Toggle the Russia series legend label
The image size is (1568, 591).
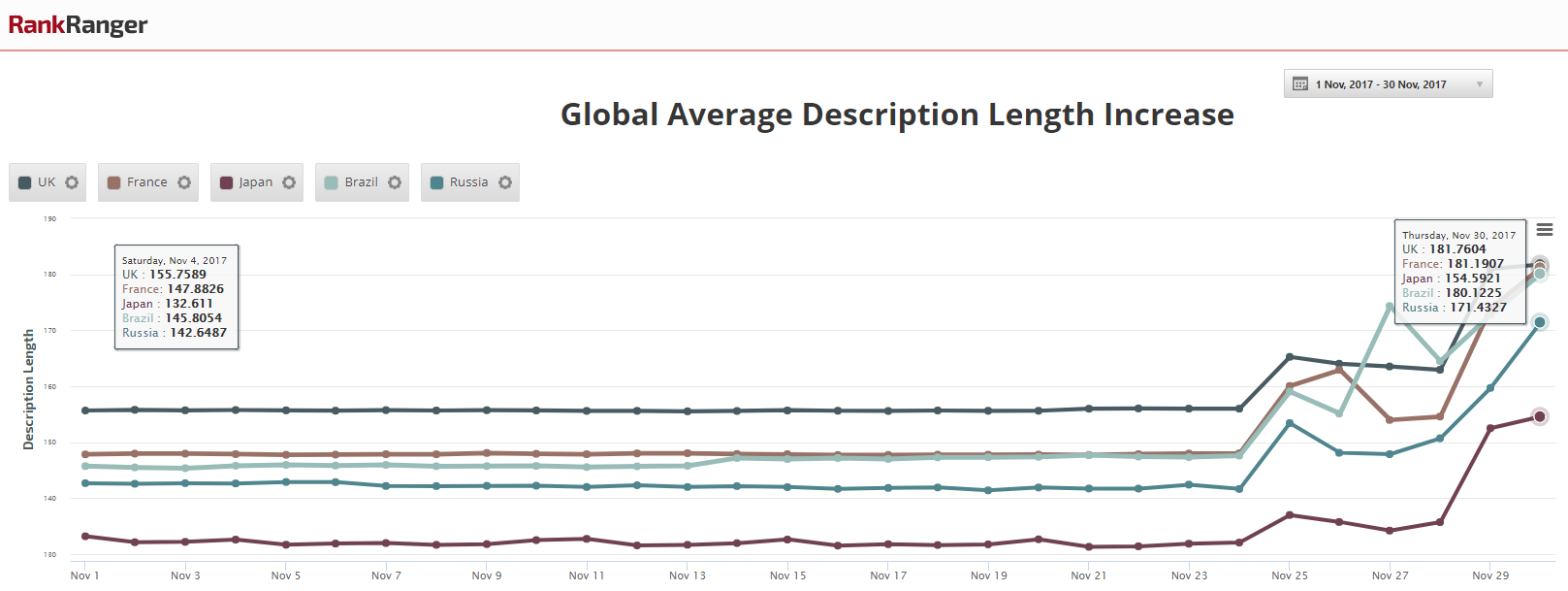pos(468,182)
